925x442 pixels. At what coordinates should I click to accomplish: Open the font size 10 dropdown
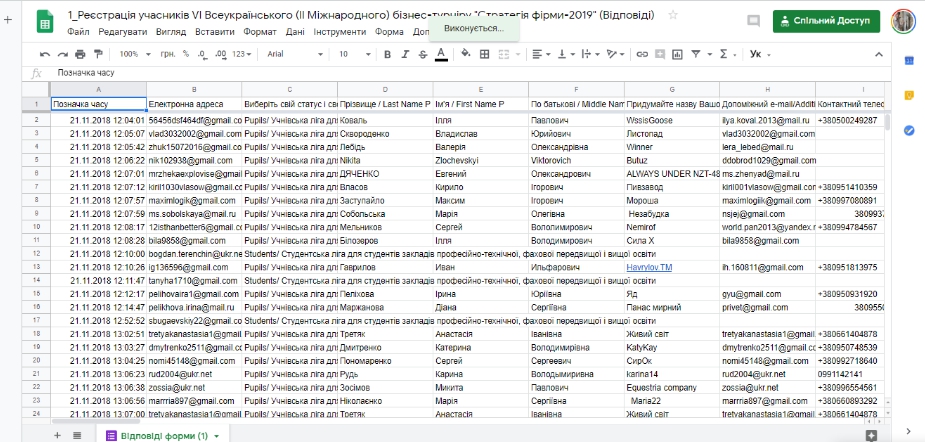click(x=352, y=54)
